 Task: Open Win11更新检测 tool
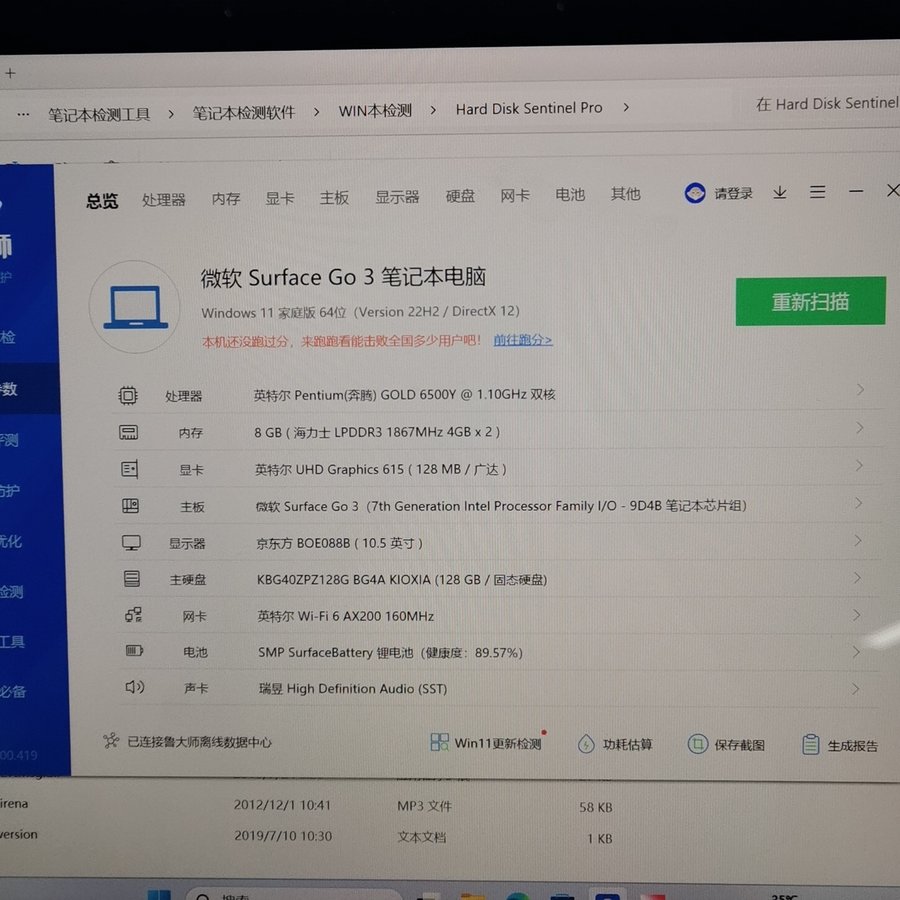click(x=486, y=743)
